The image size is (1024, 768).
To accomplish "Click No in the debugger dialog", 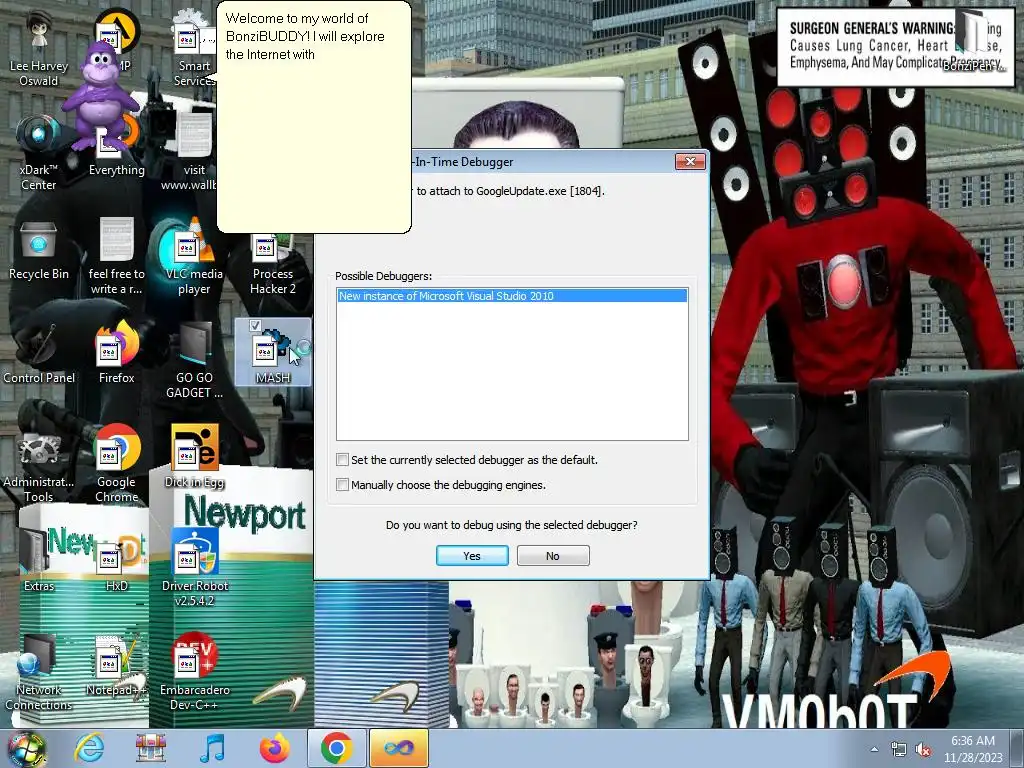I will click(553, 556).
